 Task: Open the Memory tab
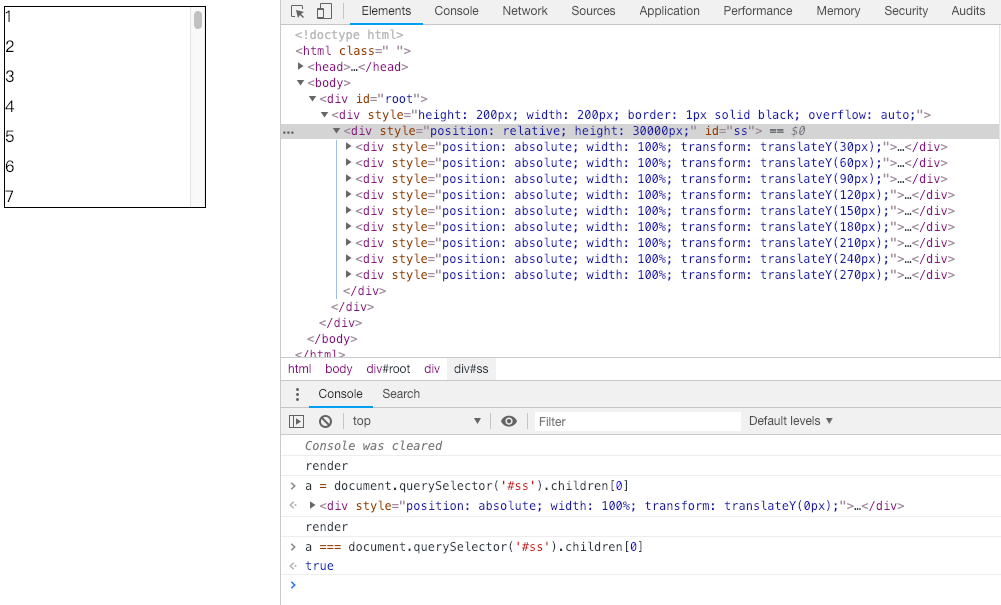pyautogui.click(x=838, y=11)
